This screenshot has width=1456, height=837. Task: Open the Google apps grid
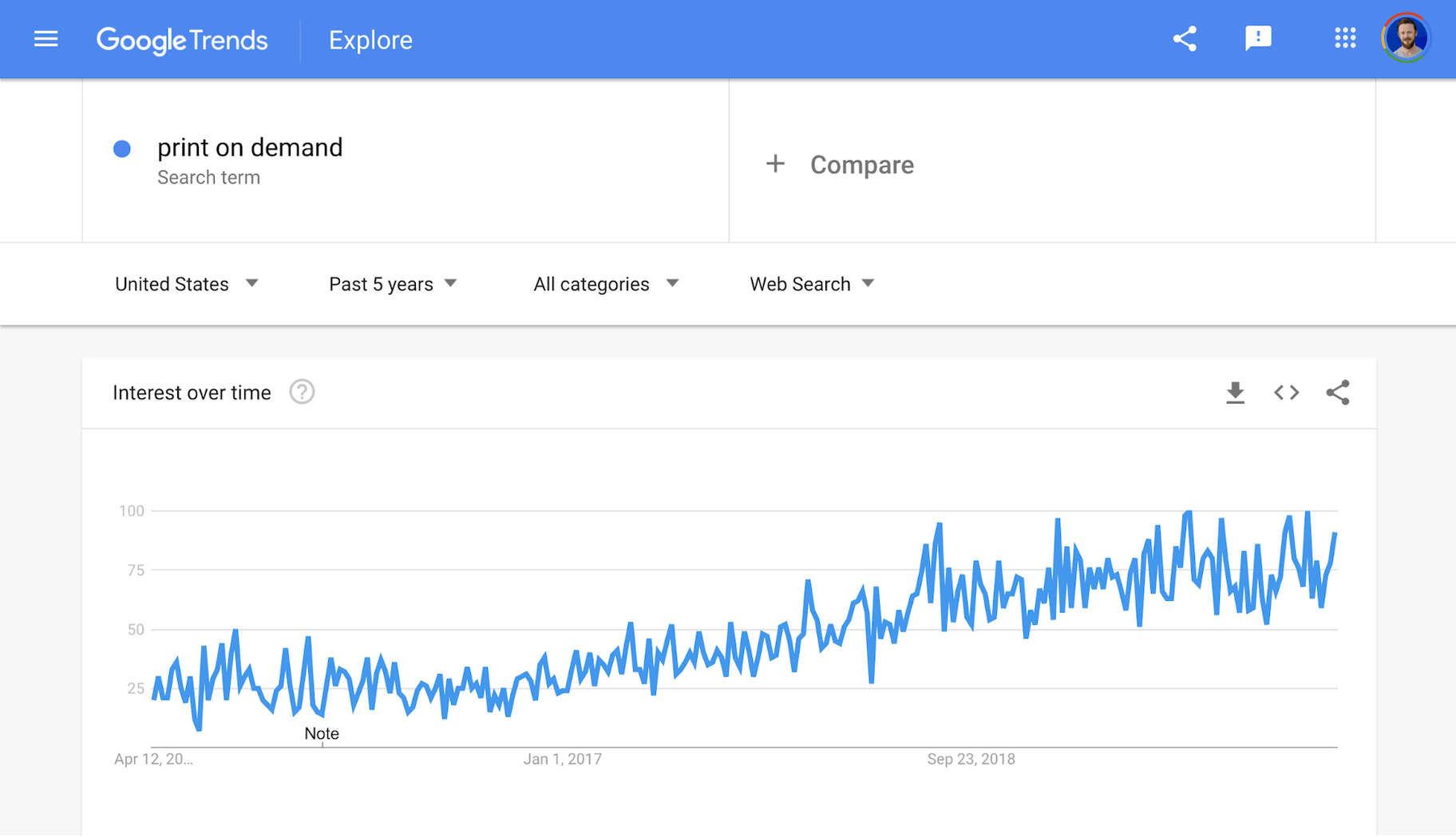pos(1345,38)
